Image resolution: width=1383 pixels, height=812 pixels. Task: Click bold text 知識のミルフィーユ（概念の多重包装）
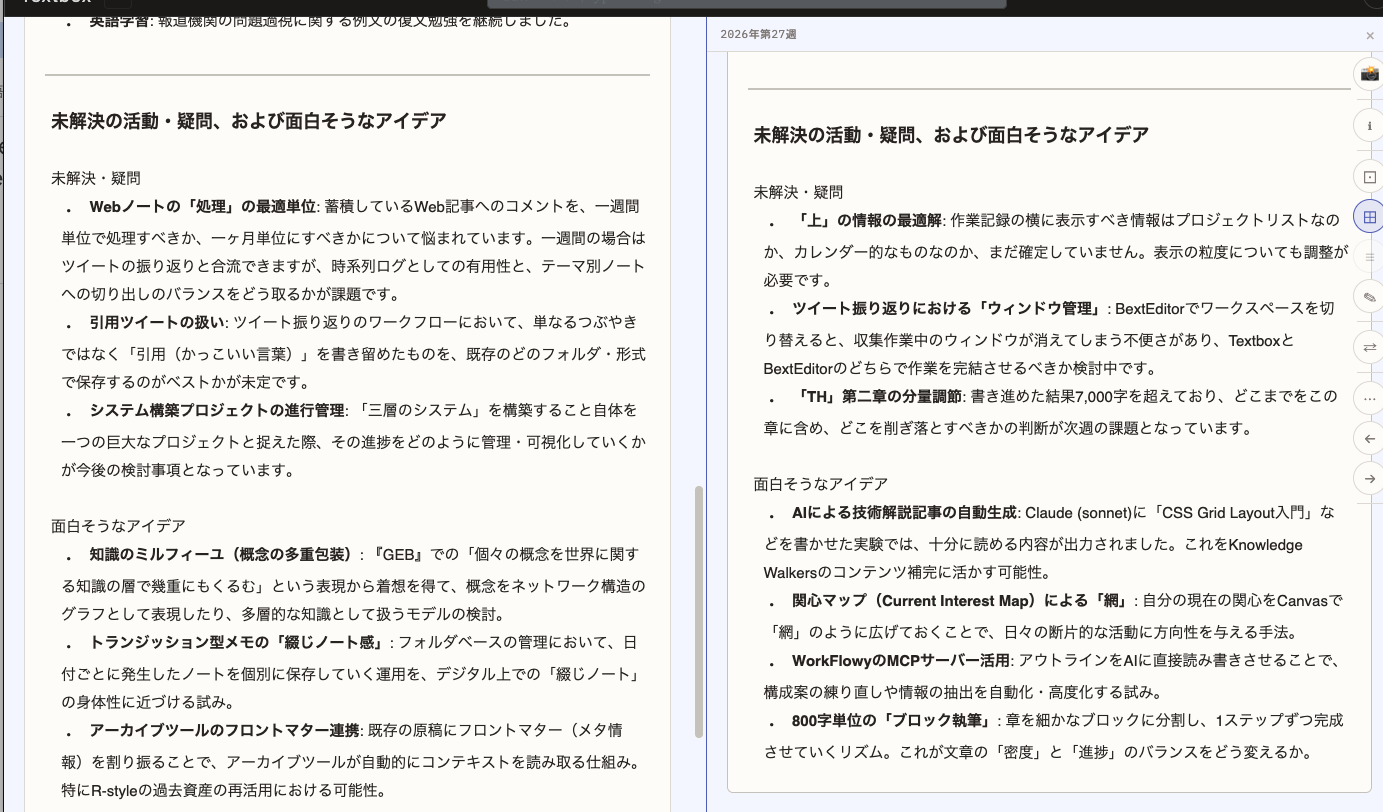click(223, 555)
